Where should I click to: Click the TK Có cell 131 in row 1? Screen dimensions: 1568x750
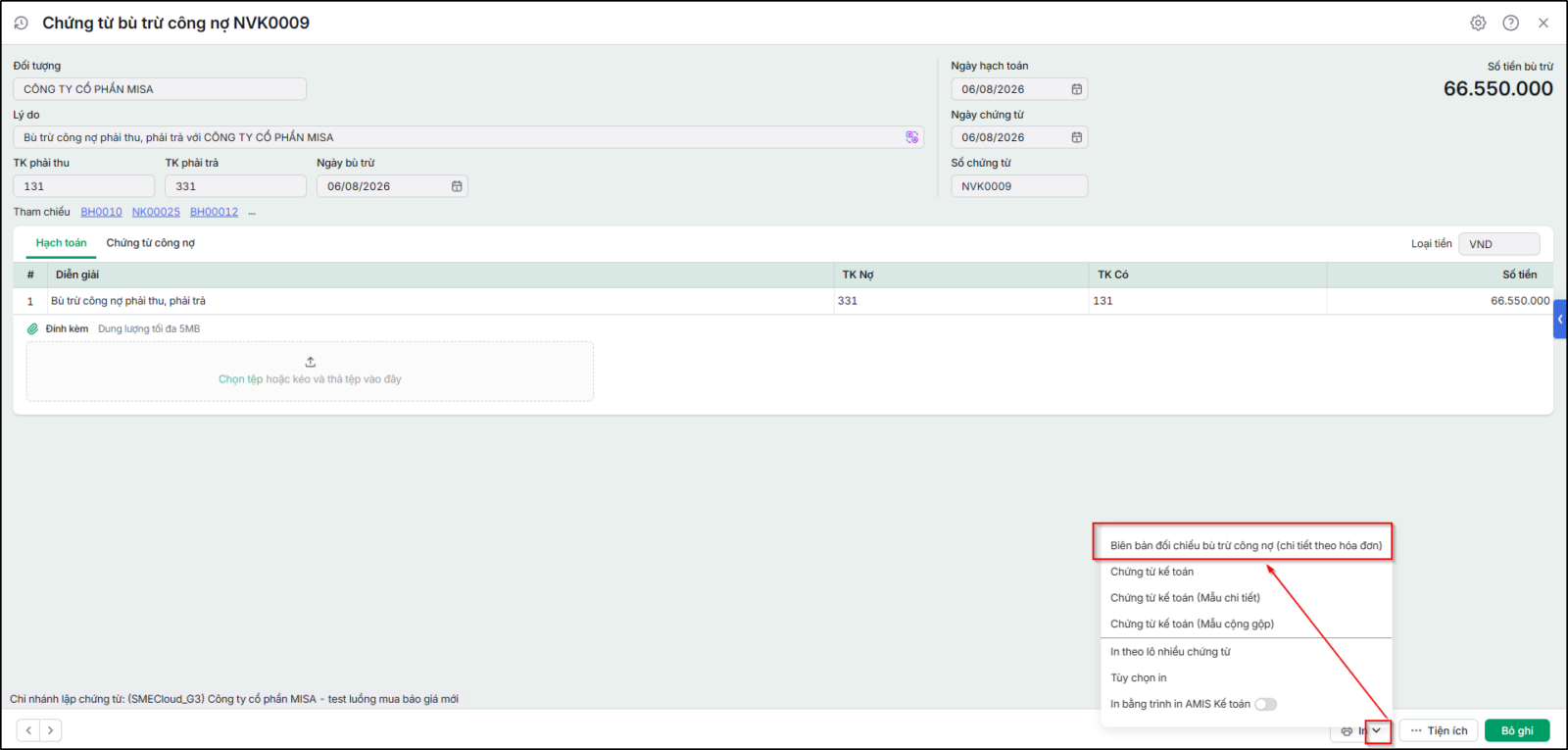1208,301
